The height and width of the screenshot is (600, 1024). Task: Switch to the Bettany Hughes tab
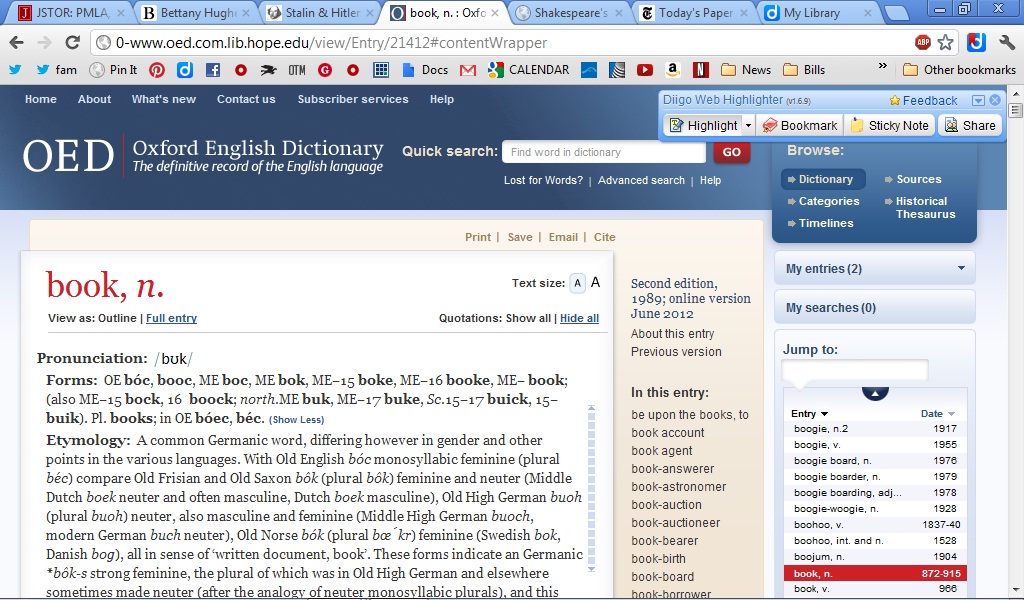pyautogui.click(x=196, y=12)
